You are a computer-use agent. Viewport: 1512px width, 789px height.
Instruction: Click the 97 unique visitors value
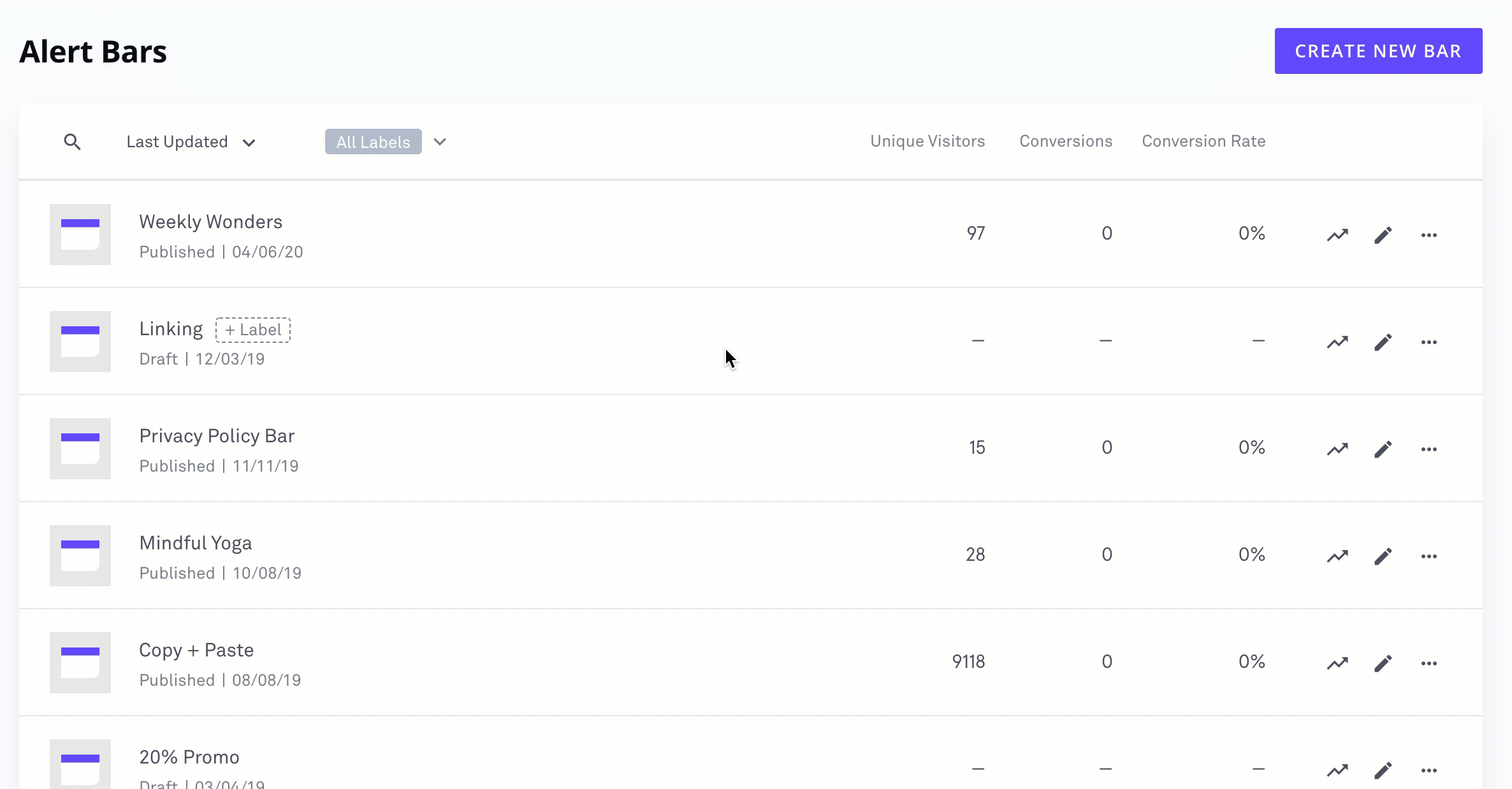pyautogui.click(x=976, y=233)
